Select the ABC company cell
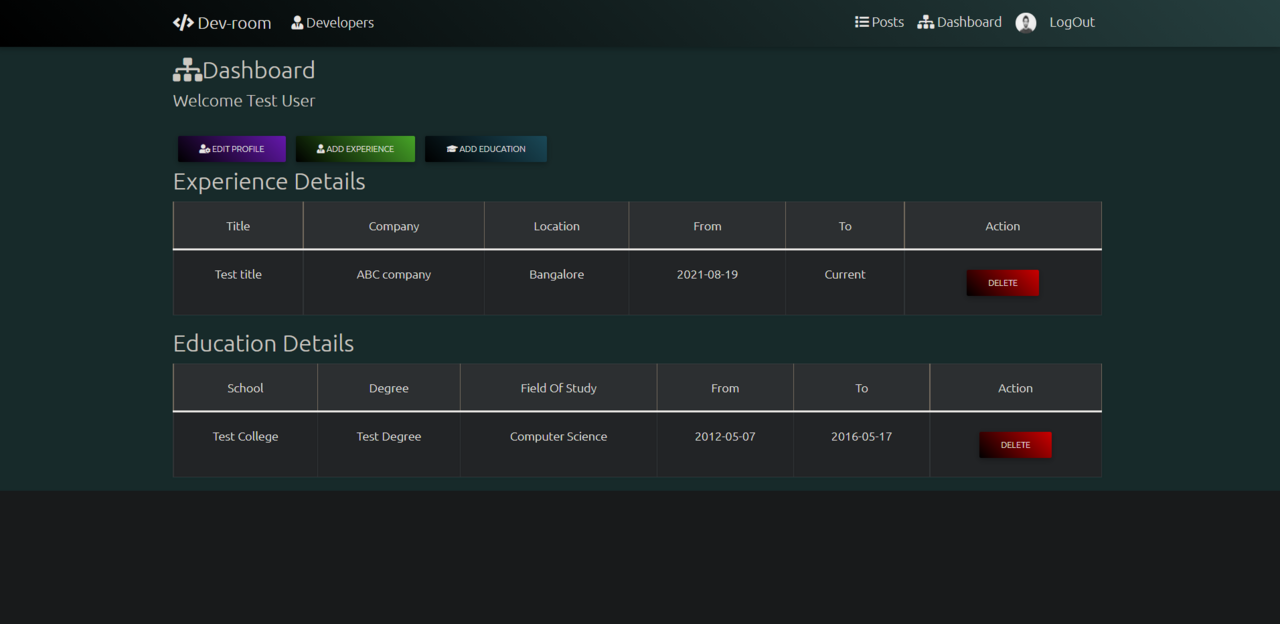The height and width of the screenshot is (624, 1280). 394,283
